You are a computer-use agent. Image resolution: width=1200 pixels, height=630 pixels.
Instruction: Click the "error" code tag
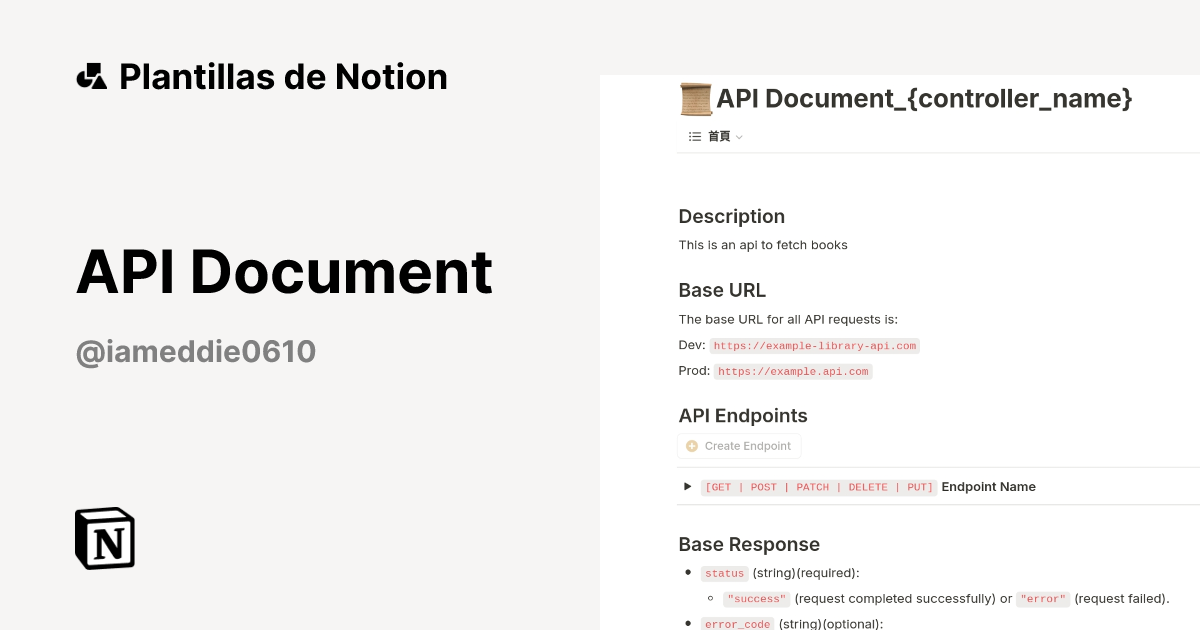tap(1043, 599)
